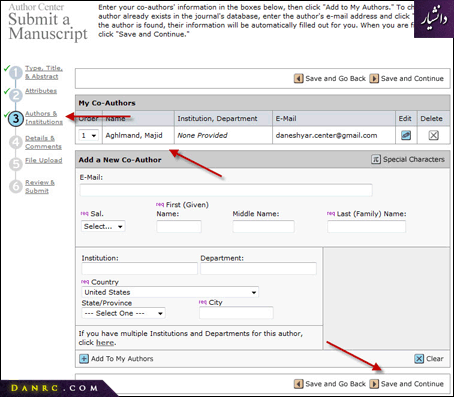Image resolution: width=454 pixels, height=397 pixels.
Task: Go to Authors & Institutions step
Action: tap(44, 118)
